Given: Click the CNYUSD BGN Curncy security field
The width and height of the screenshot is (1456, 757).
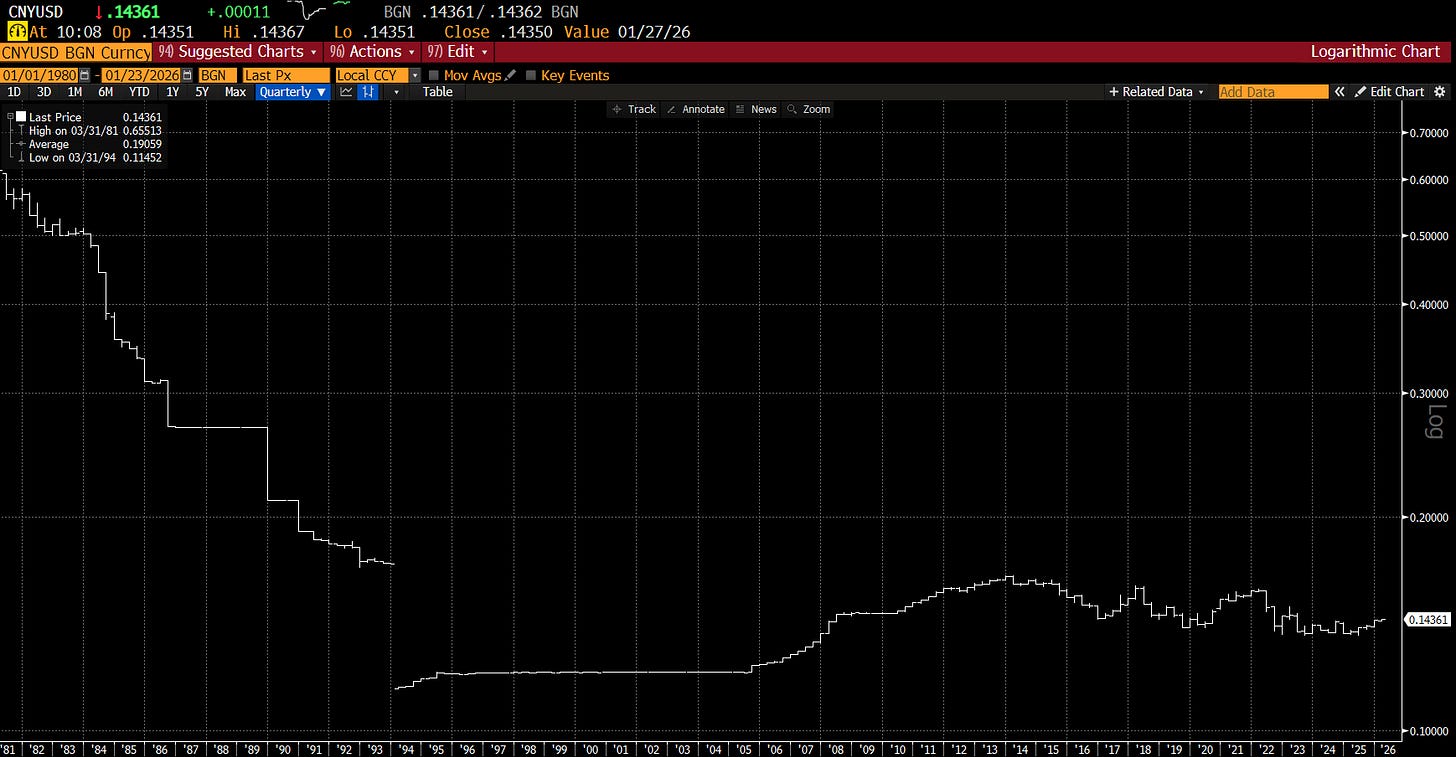Looking at the screenshot, I should pyautogui.click(x=76, y=51).
